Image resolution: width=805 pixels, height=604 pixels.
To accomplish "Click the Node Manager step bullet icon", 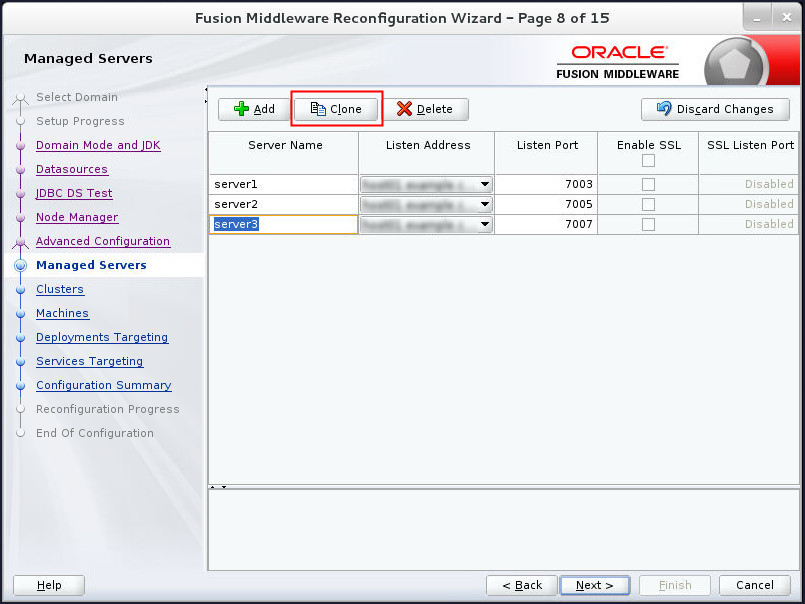I will 21,218.
